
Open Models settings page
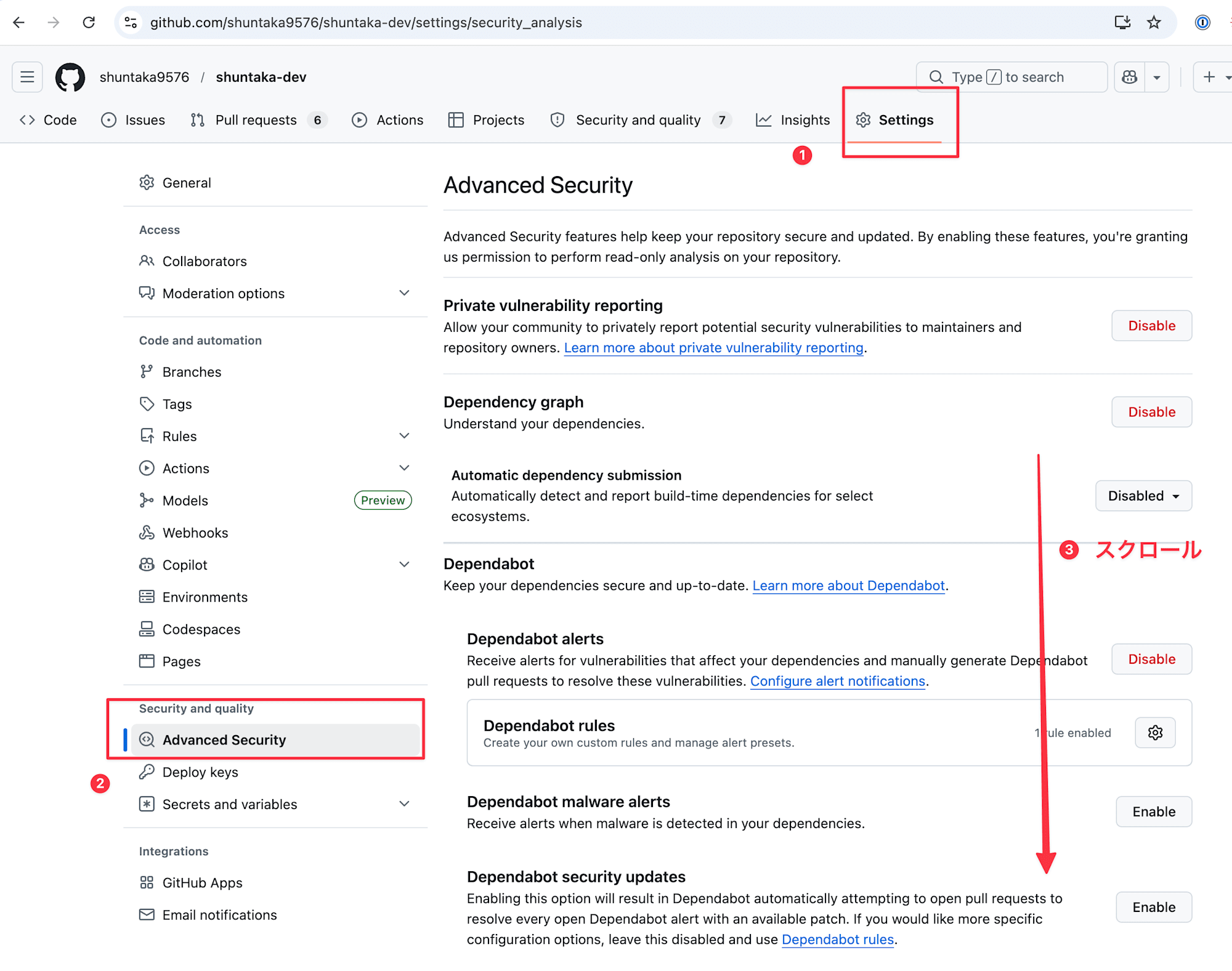pos(185,501)
